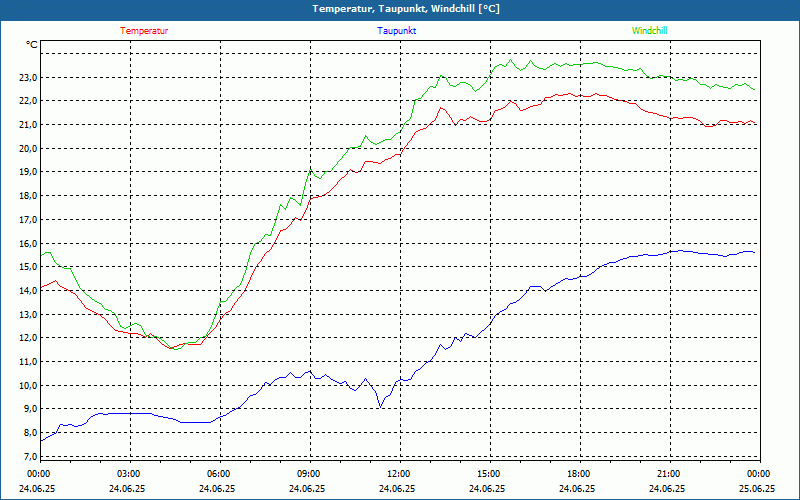
Task: Click the 18,0 y-axis value
Action: [x=28, y=196]
